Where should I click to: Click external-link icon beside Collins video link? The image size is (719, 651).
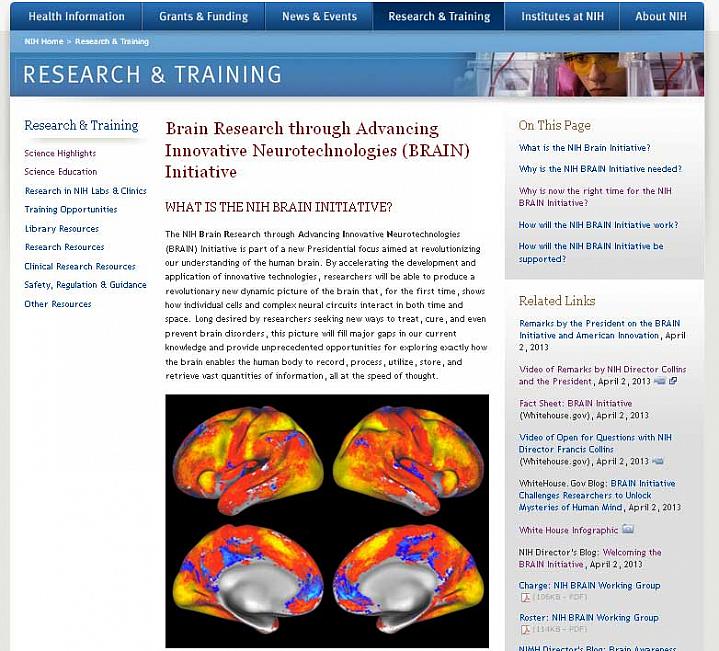pos(673,381)
